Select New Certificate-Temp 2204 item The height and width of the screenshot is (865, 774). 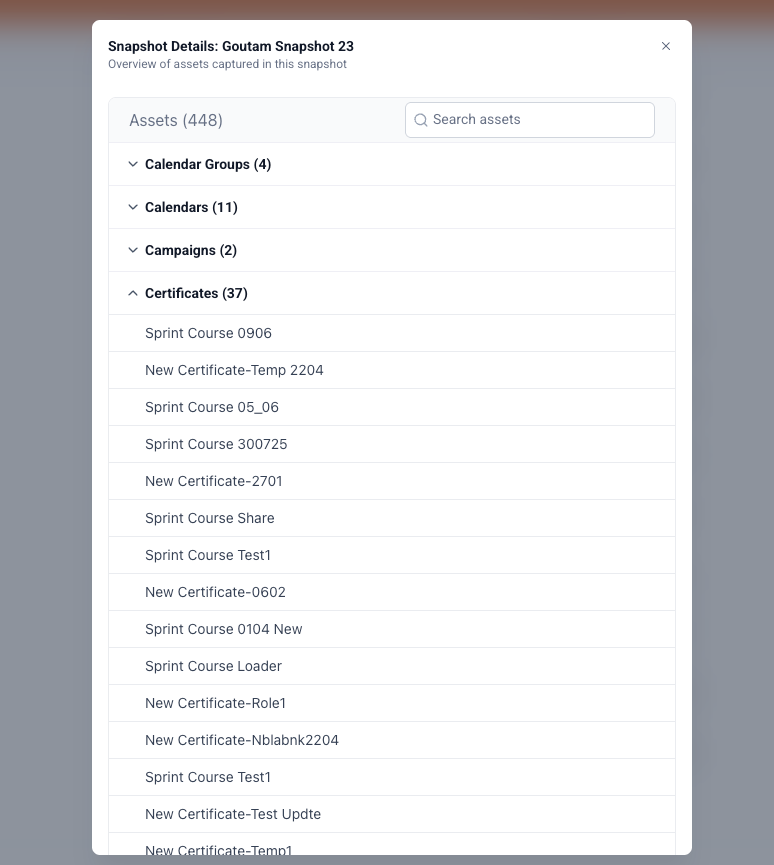coord(234,370)
